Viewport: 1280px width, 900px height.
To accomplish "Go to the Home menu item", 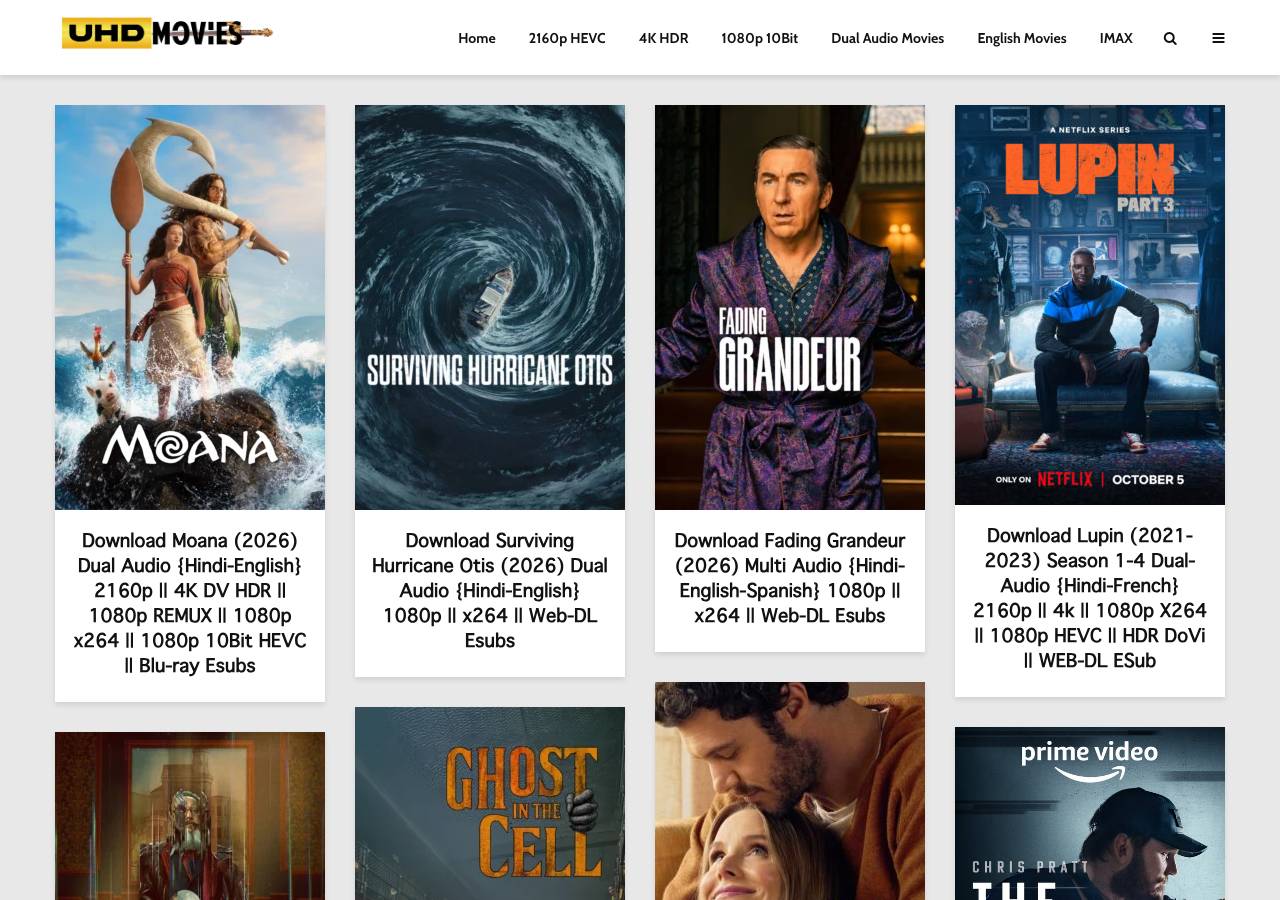I will click(477, 38).
